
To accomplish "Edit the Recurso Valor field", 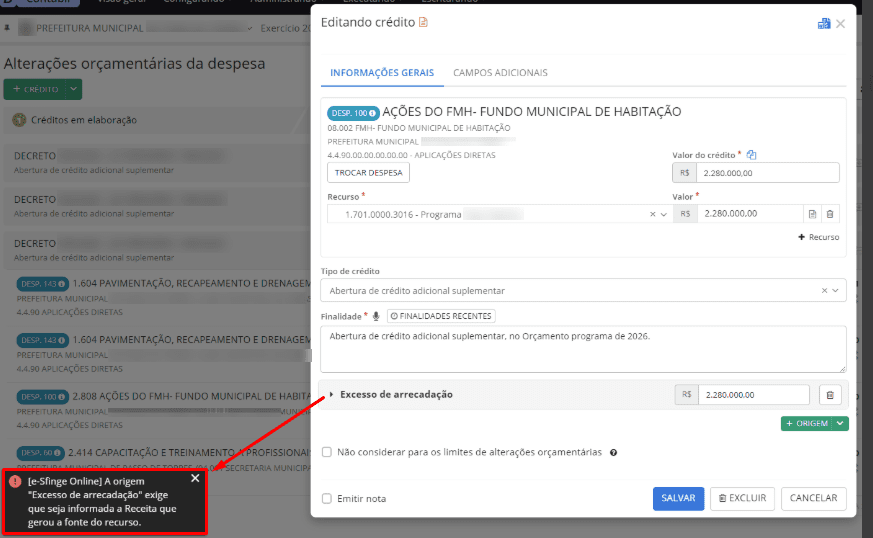I will tap(749, 214).
